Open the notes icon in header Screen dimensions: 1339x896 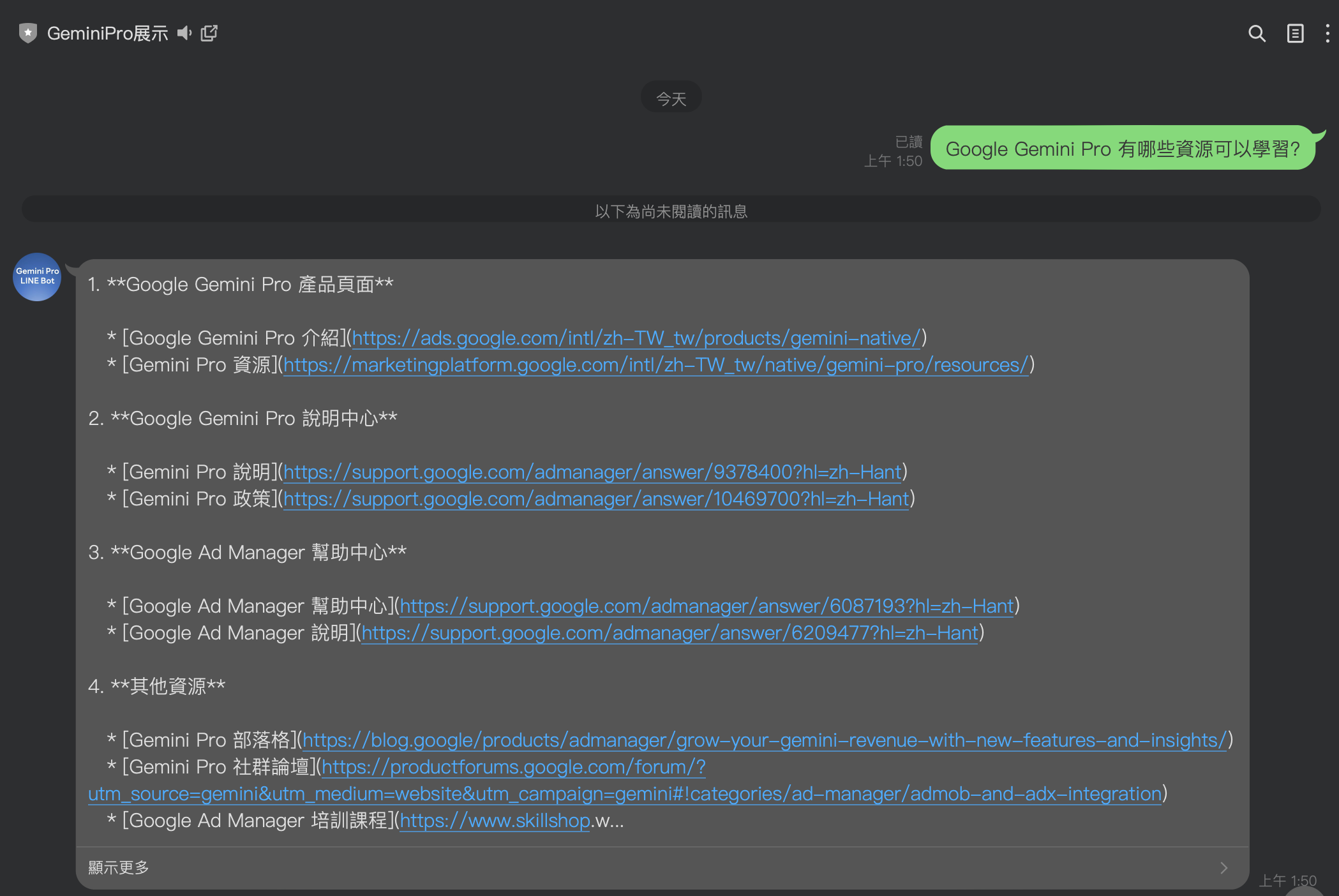(x=1295, y=33)
